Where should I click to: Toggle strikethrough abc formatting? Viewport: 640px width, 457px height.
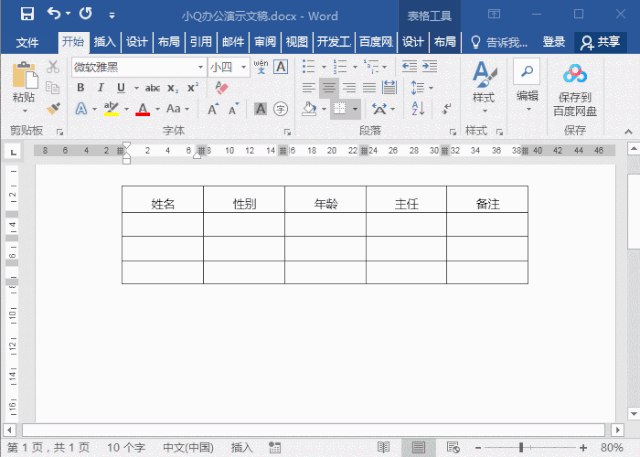[x=152, y=88]
